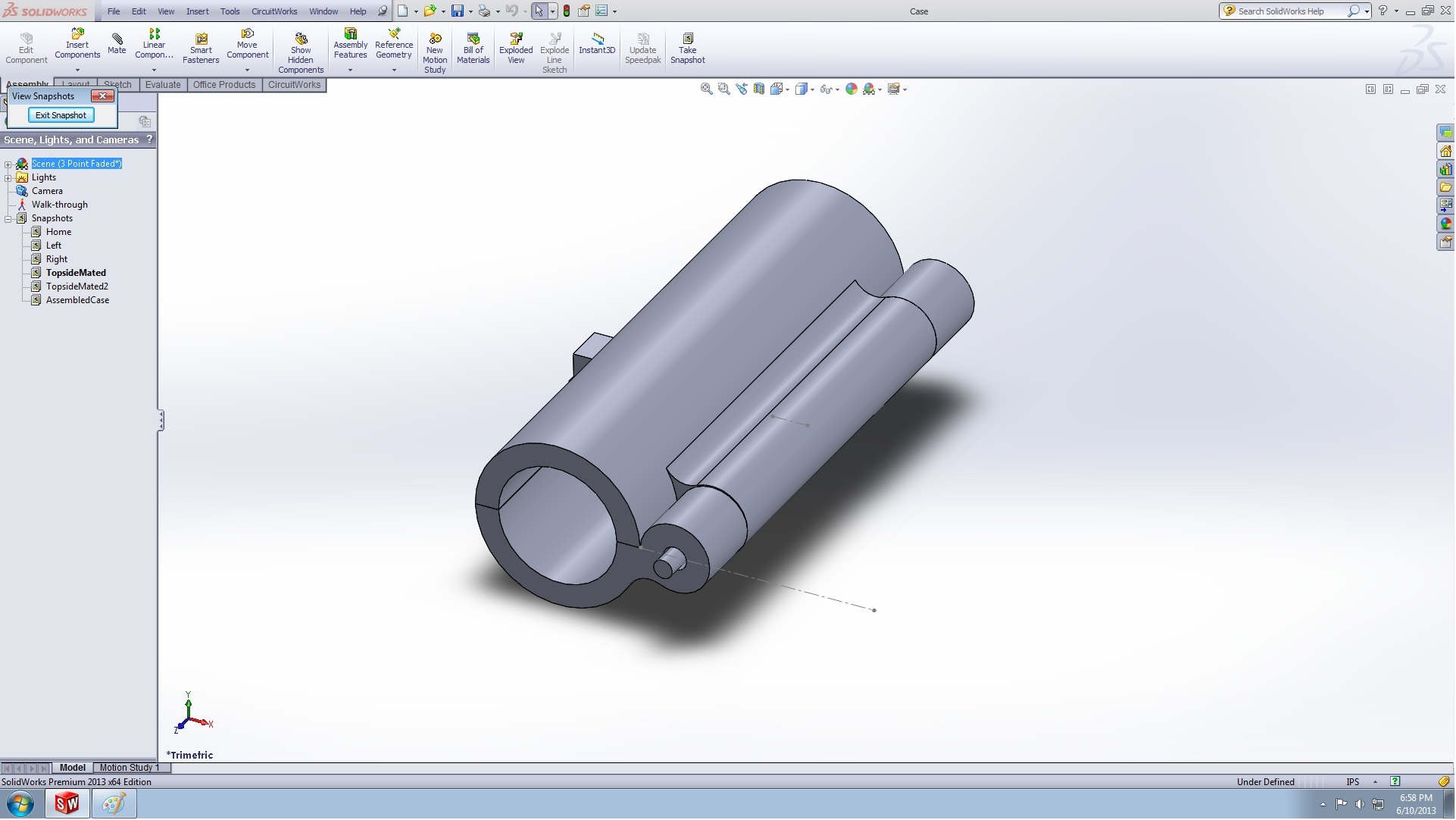Collapse the Snapshots tree node
The height and width of the screenshot is (820, 1456).
tap(8, 219)
